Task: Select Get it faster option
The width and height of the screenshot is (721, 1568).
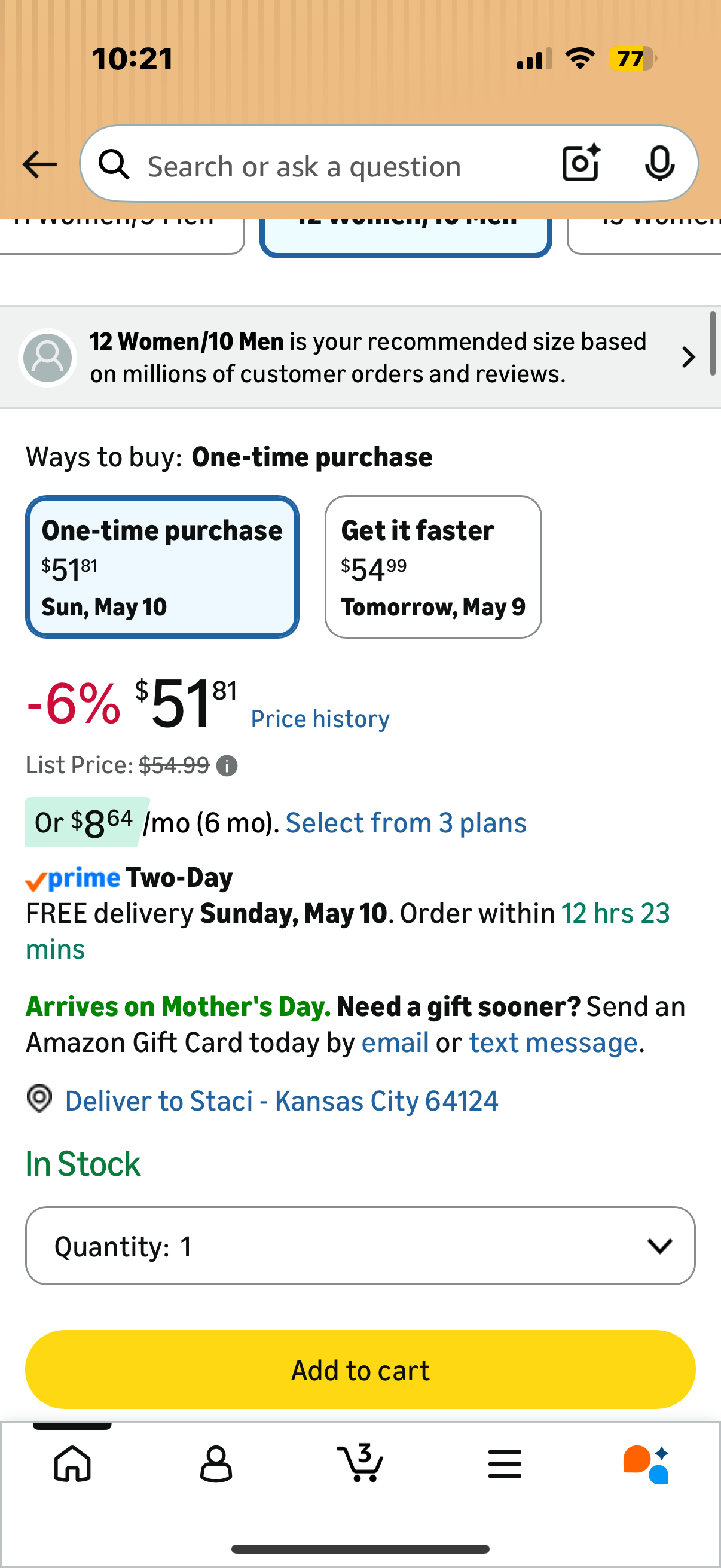Action: (x=433, y=567)
